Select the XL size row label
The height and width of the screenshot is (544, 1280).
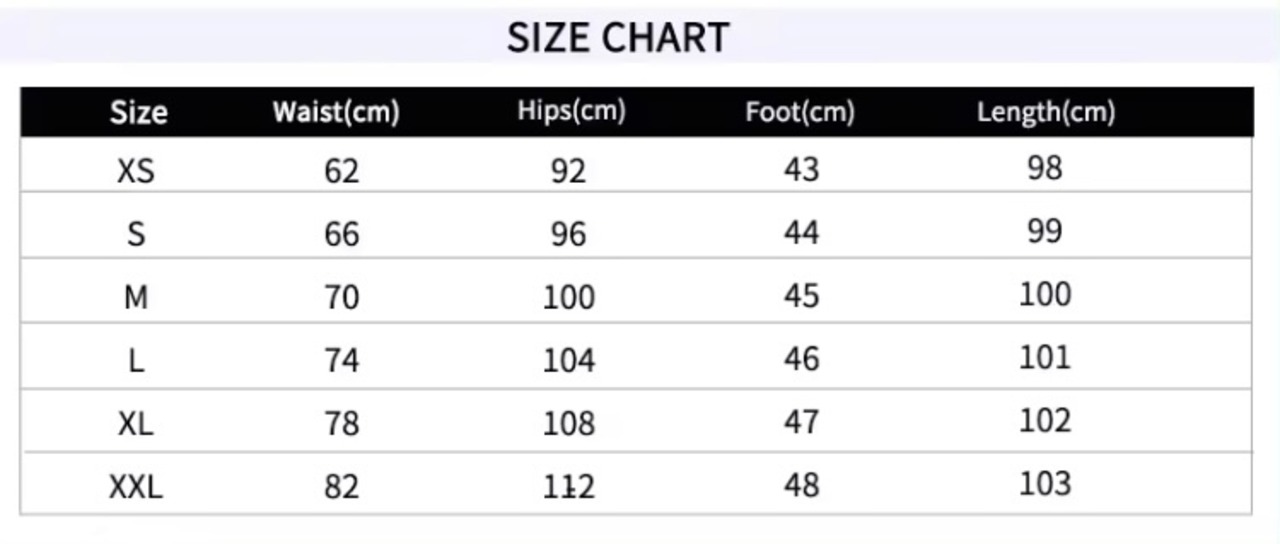[136, 423]
